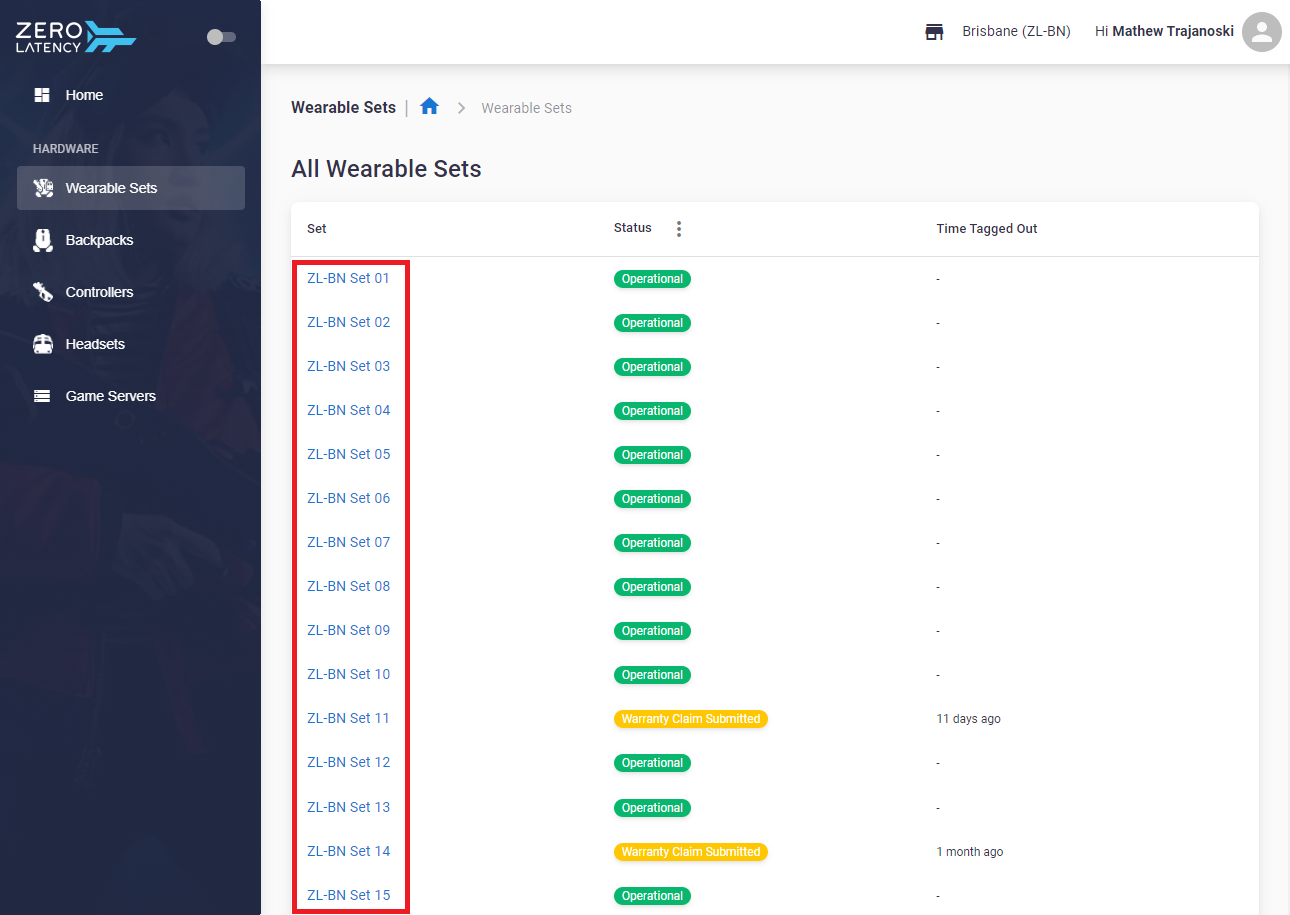Open ZL-BN Set 08 link
The width and height of the screenshot is (1290, 915).
tap(348, 586)
